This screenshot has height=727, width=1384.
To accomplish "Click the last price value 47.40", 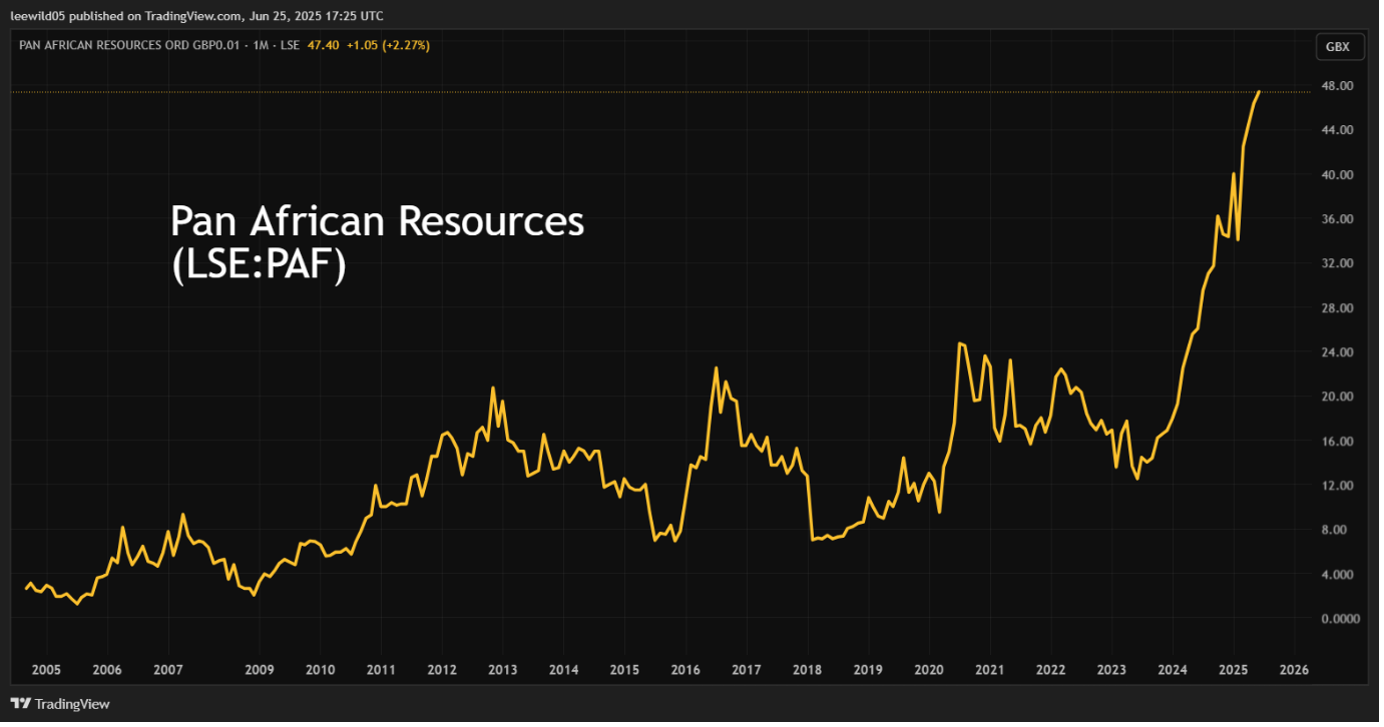I will (323, 45).
